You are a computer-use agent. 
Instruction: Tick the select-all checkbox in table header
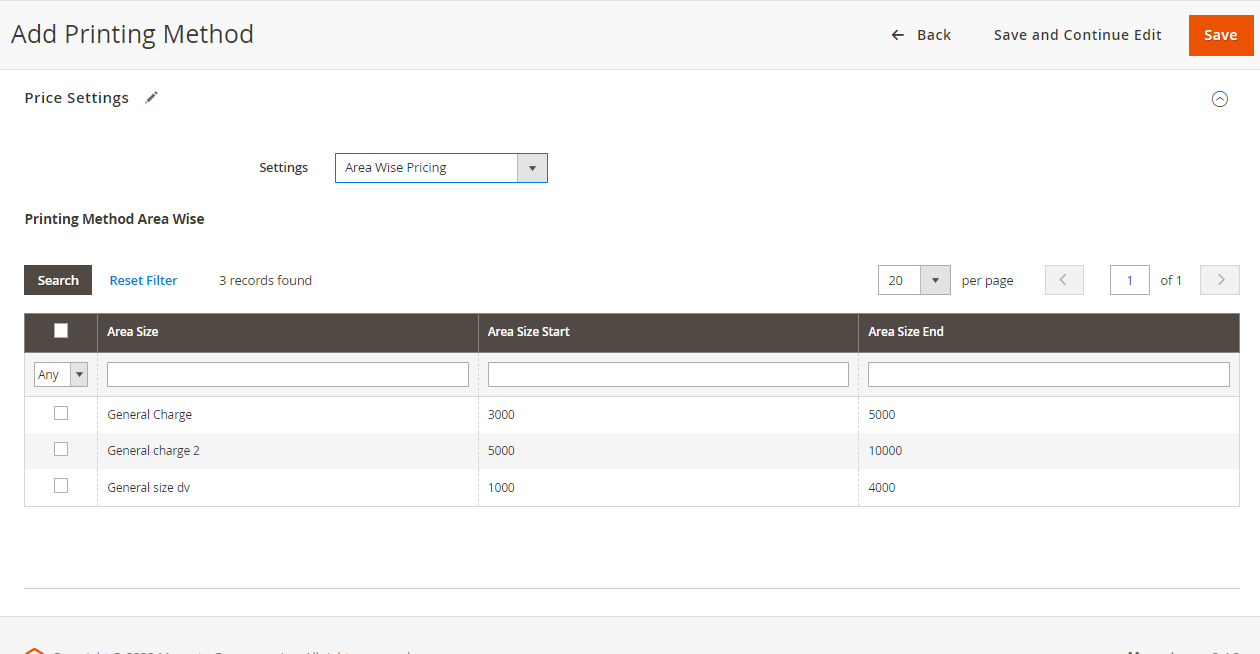pos(61,331)
